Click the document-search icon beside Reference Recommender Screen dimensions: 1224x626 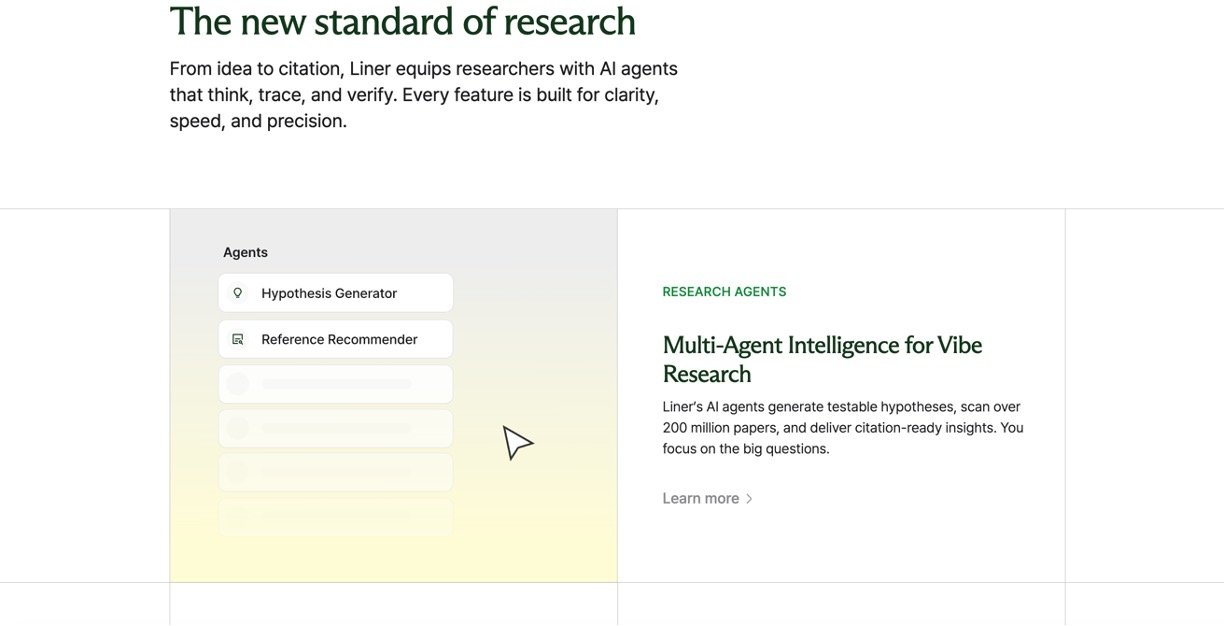[238, 339]
